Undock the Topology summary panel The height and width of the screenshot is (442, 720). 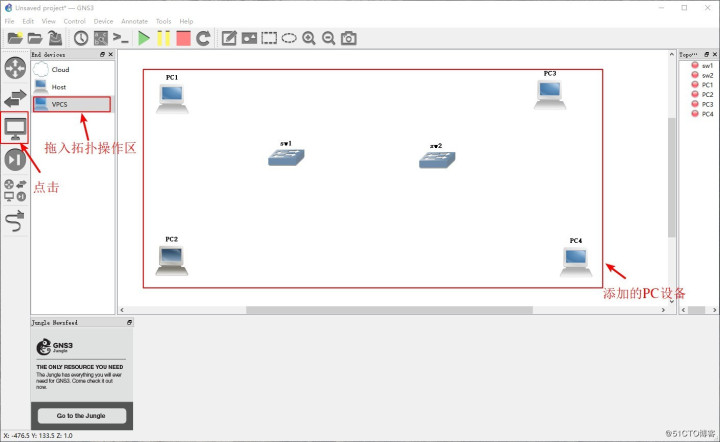coord(706,54)
